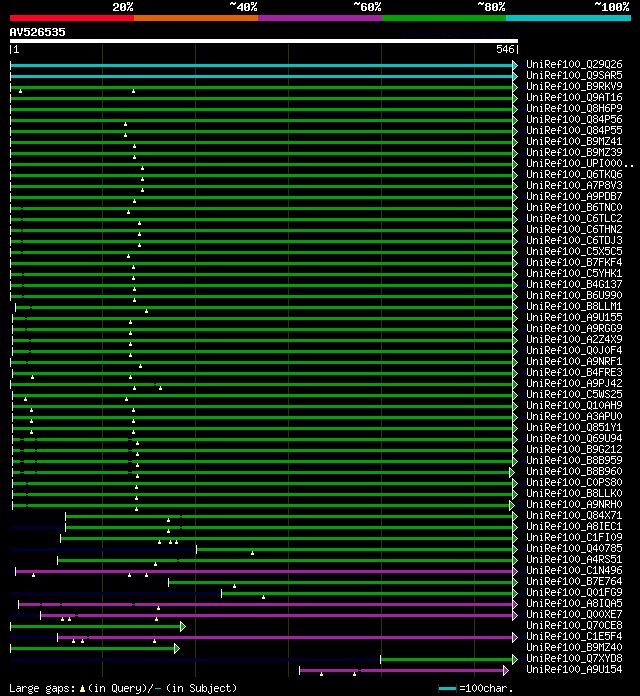Click the UniRef100_C6TLC2 label
640x696 pixels.
click(574, 218)
